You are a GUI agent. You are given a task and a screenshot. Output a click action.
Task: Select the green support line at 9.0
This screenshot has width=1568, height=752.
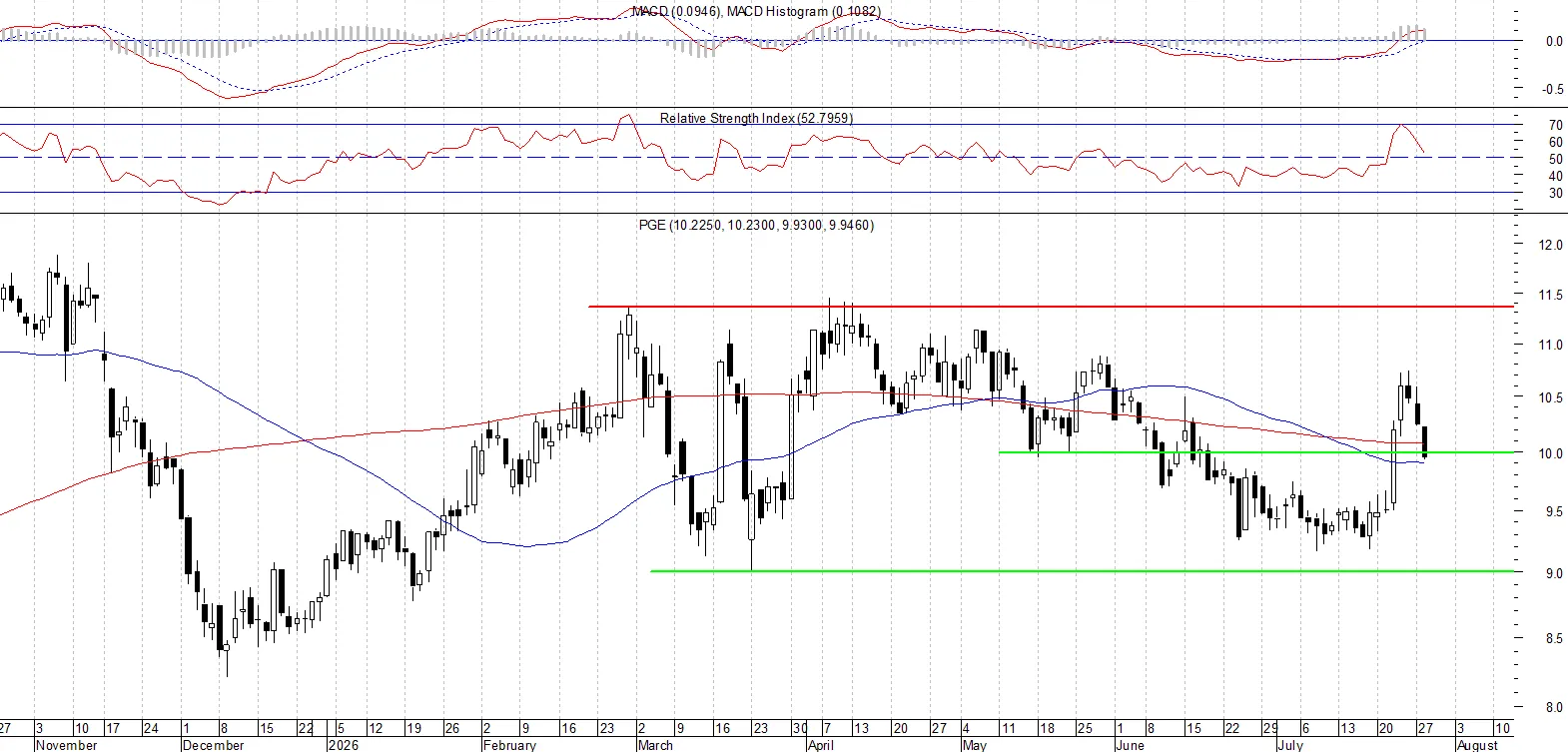(x=1083, y=571)
